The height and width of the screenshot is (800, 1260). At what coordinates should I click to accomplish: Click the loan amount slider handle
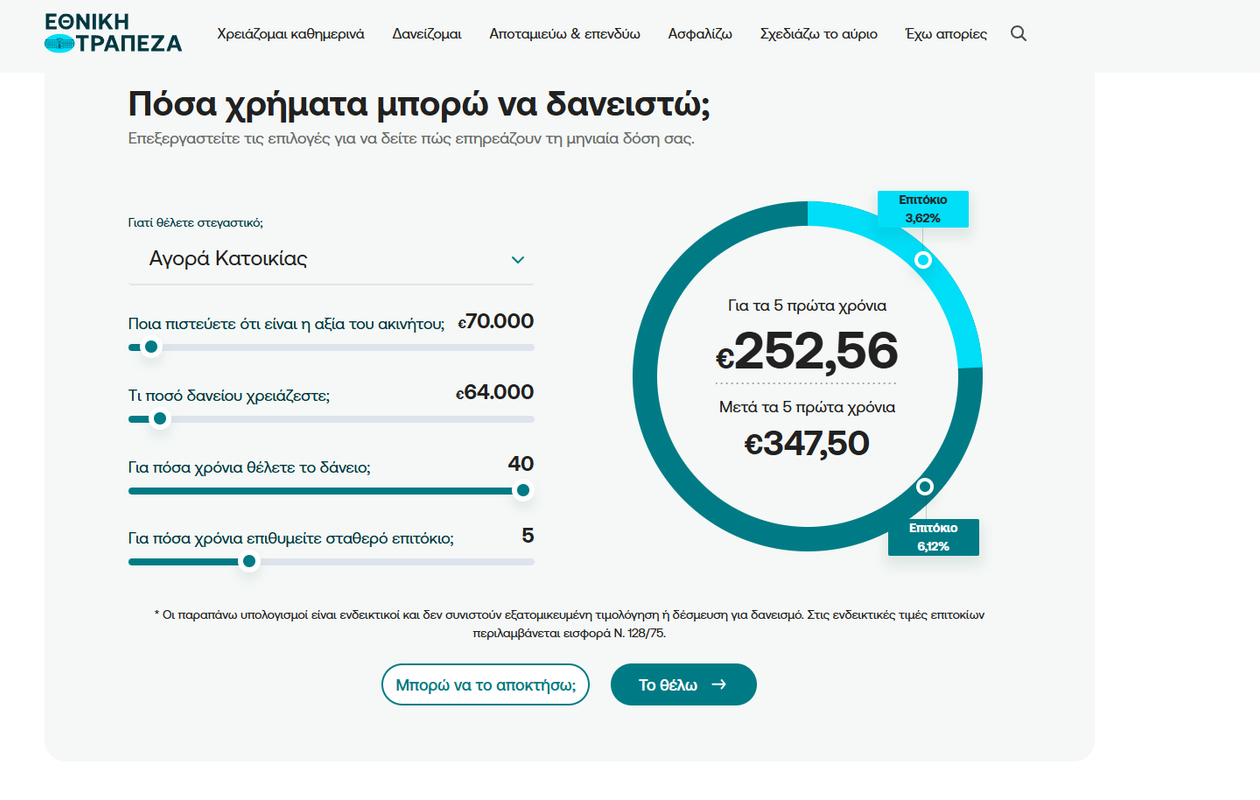(159, 419)
